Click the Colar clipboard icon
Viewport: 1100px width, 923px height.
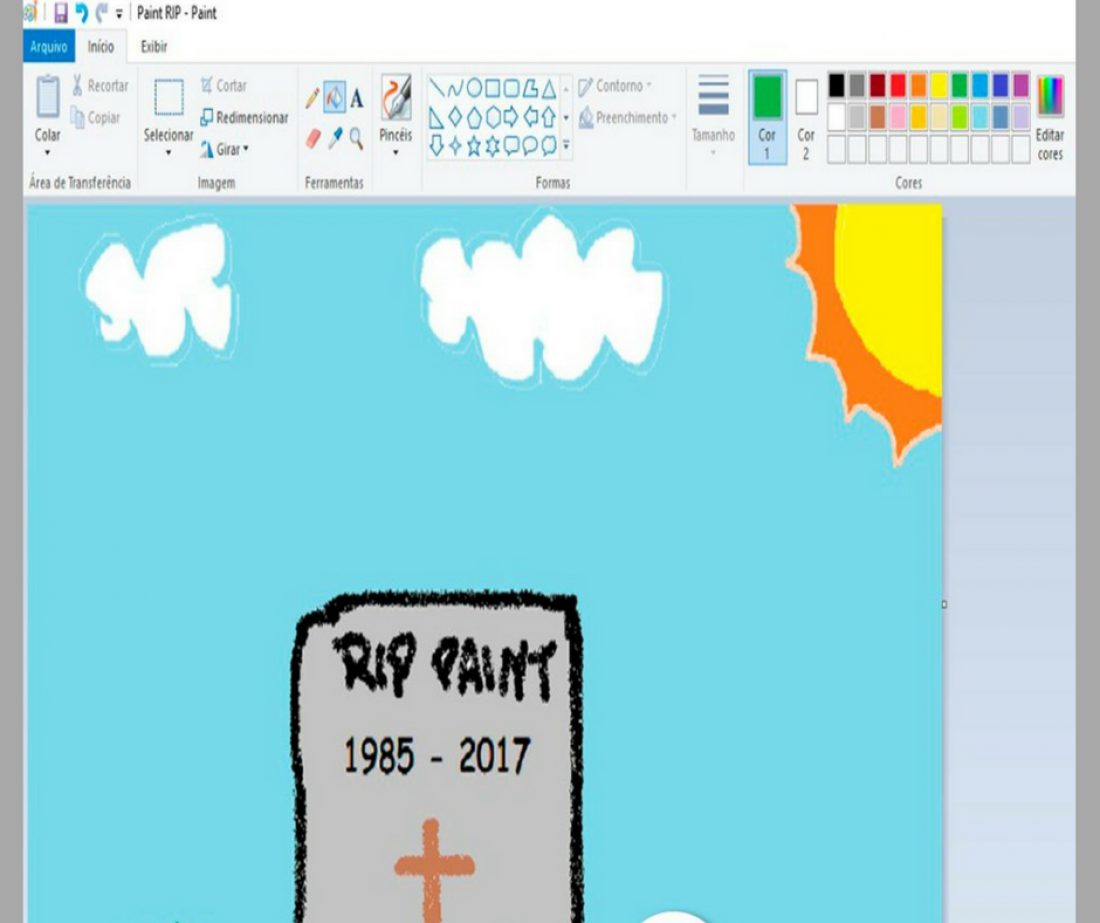pos(48,97)
